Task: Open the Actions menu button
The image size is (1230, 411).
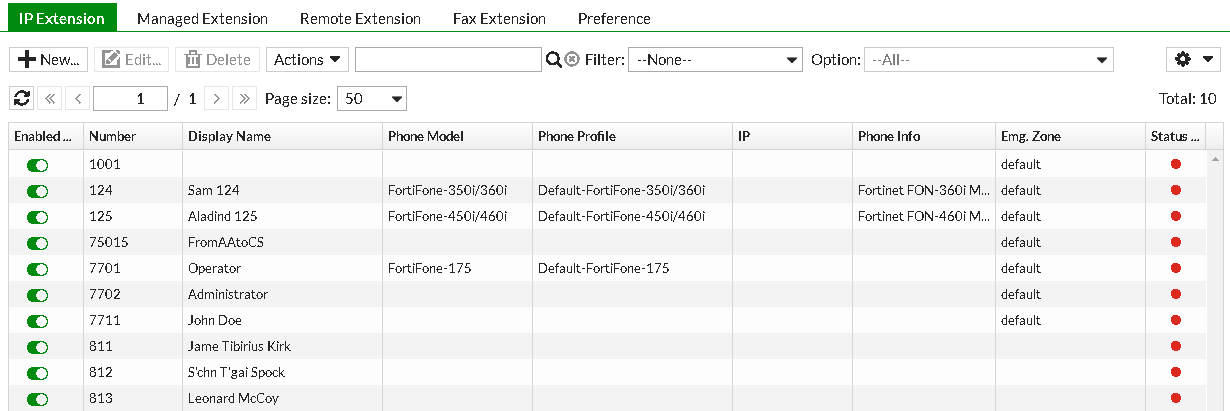Action: coord(306,60)
